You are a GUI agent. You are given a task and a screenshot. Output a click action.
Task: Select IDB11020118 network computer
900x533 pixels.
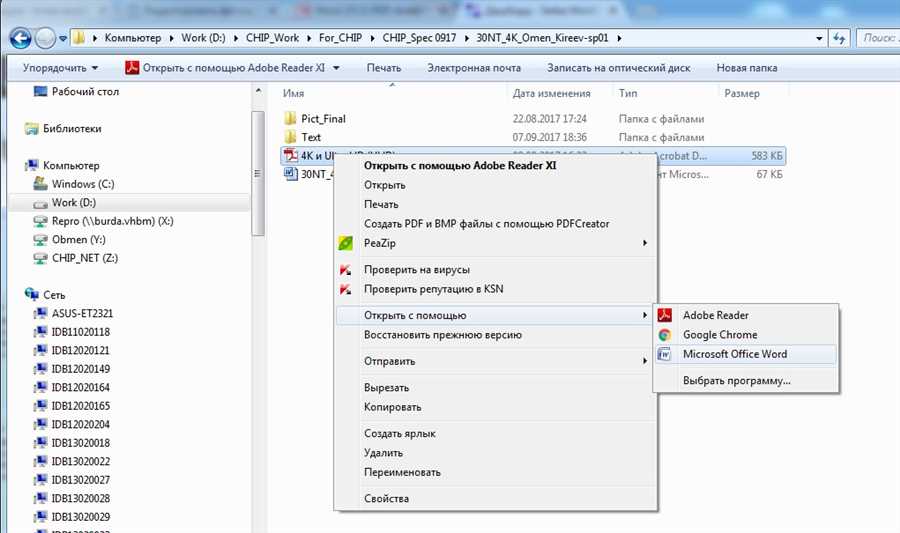[80, 332]
